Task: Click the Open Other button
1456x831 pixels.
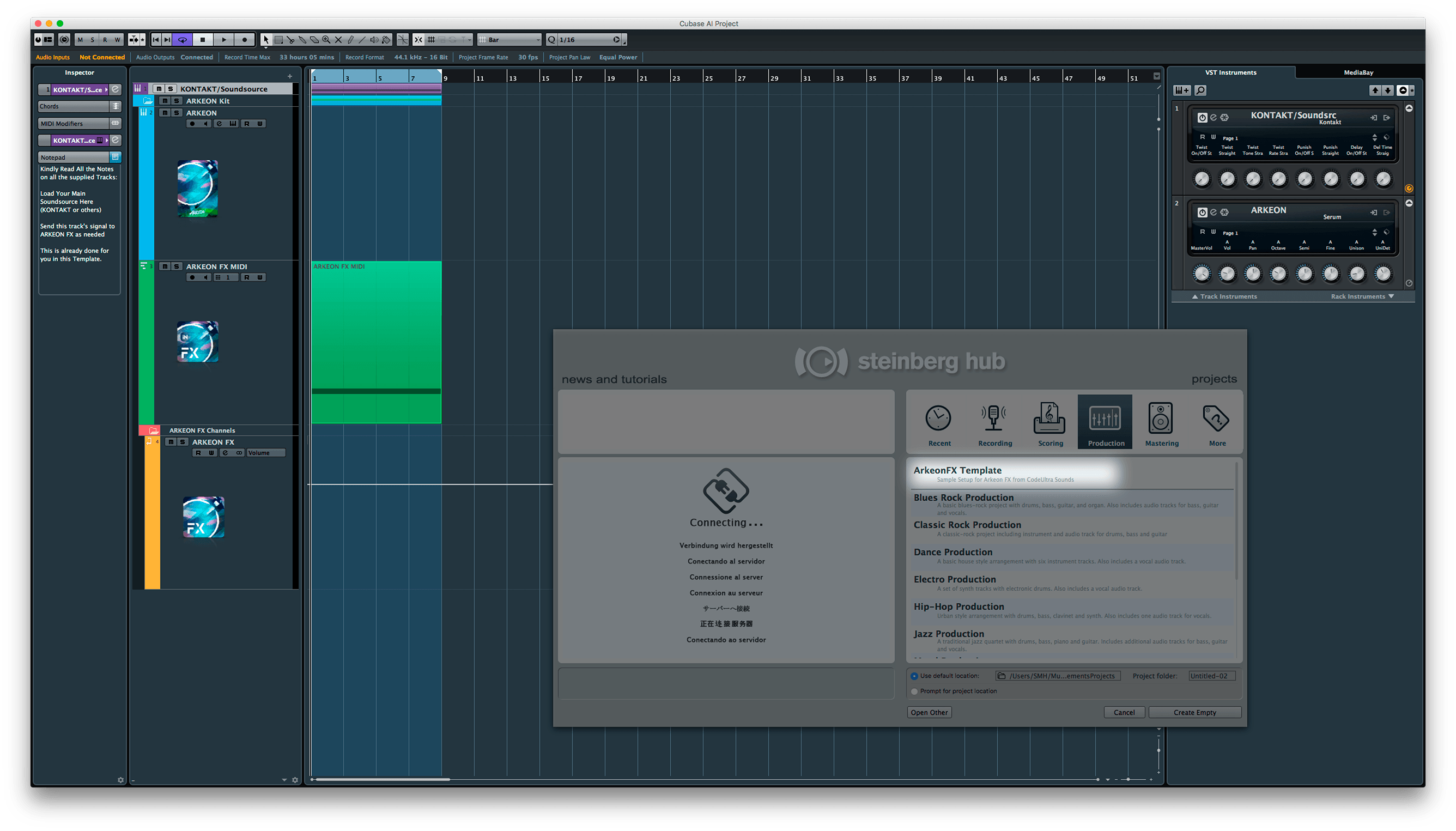Action: point(929,712)
